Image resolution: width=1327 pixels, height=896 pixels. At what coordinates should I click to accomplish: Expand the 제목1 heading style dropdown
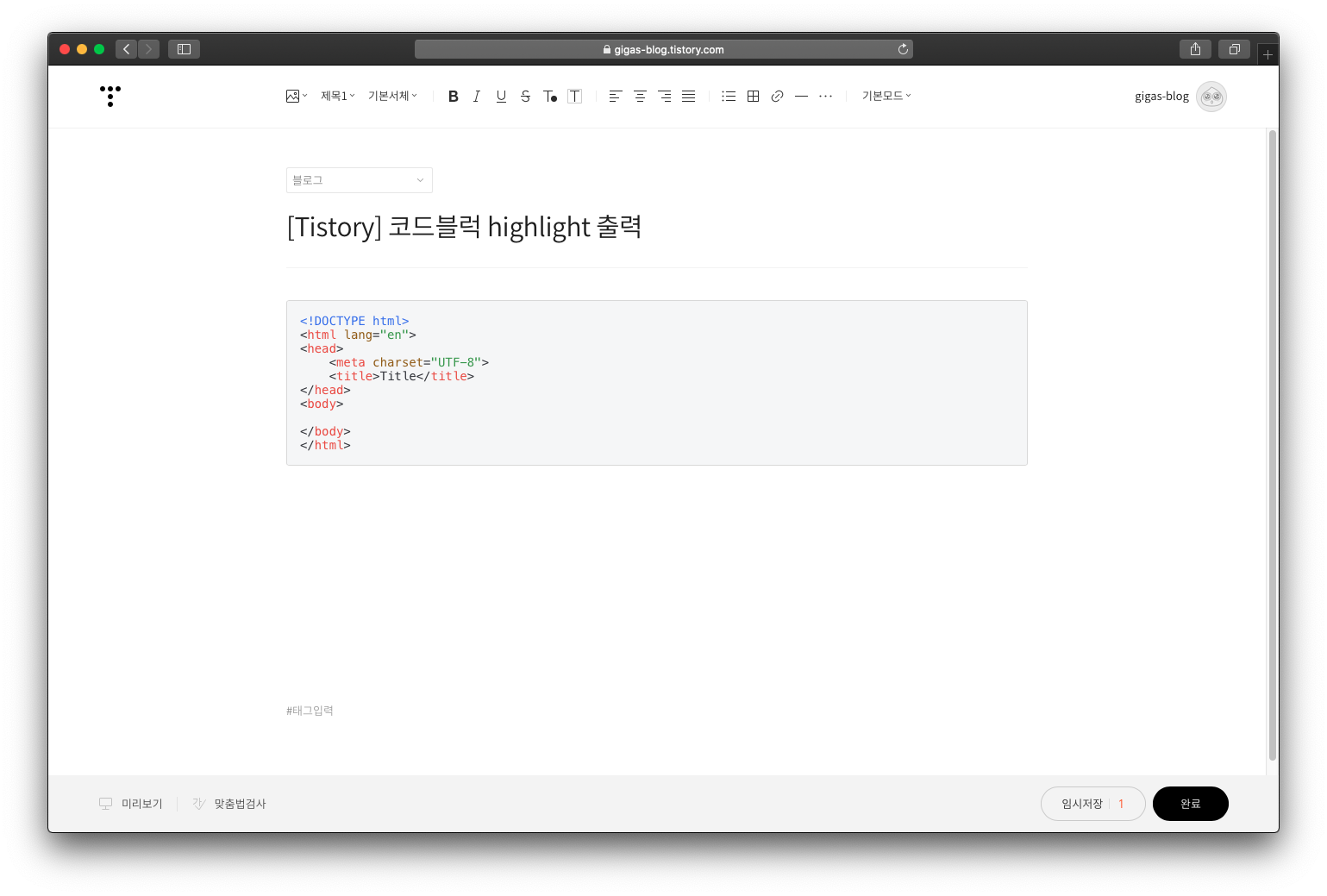pyautogui.click(x=338, y=96)
